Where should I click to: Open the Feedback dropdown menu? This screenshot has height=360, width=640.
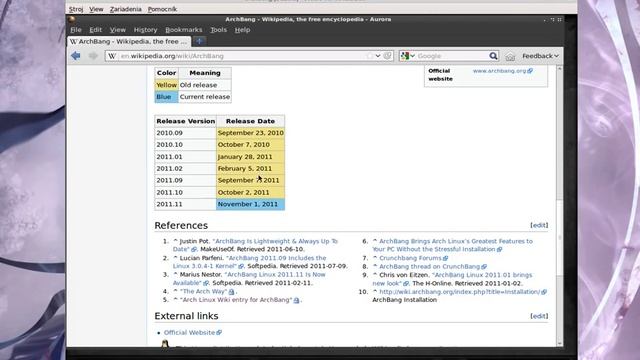pos(540,56)
